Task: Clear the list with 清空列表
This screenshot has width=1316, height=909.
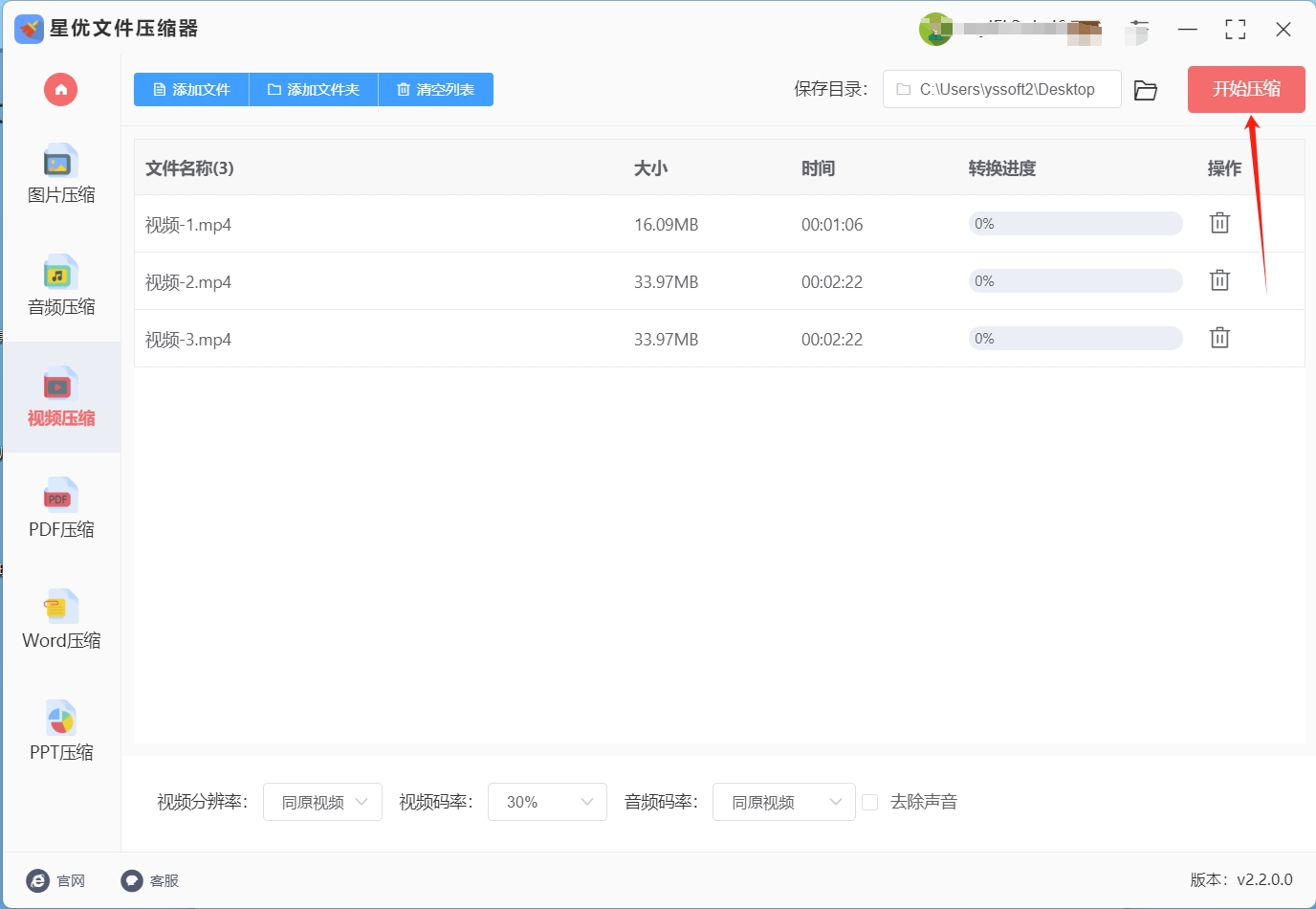Action: tap(436, 90)
